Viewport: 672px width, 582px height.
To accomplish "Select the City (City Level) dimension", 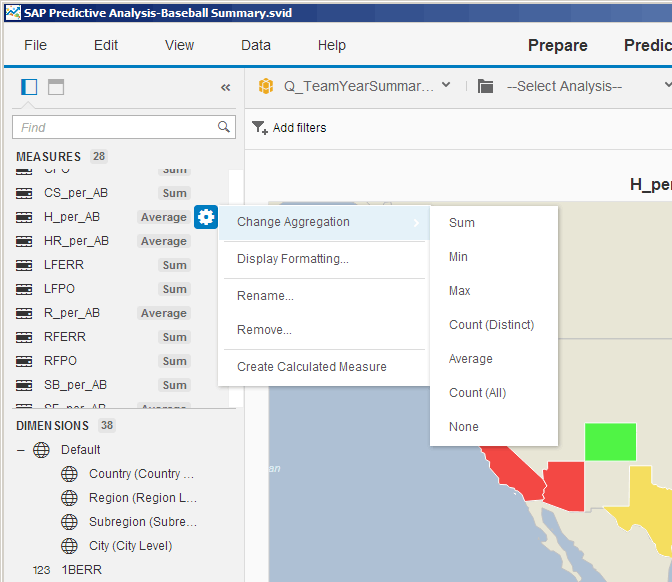I will (x=131, y=546).
